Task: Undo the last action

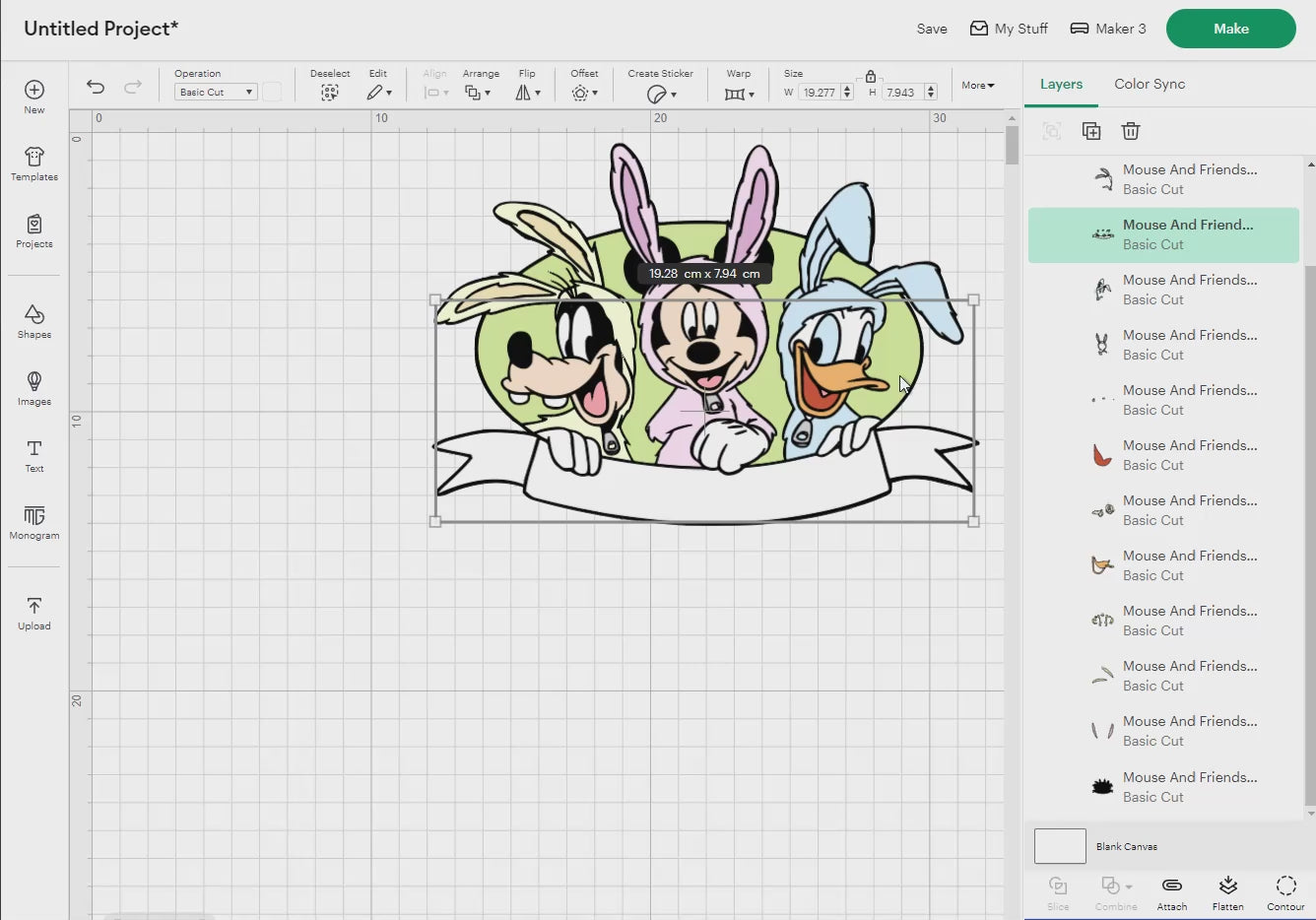Action: pos(96,87)
